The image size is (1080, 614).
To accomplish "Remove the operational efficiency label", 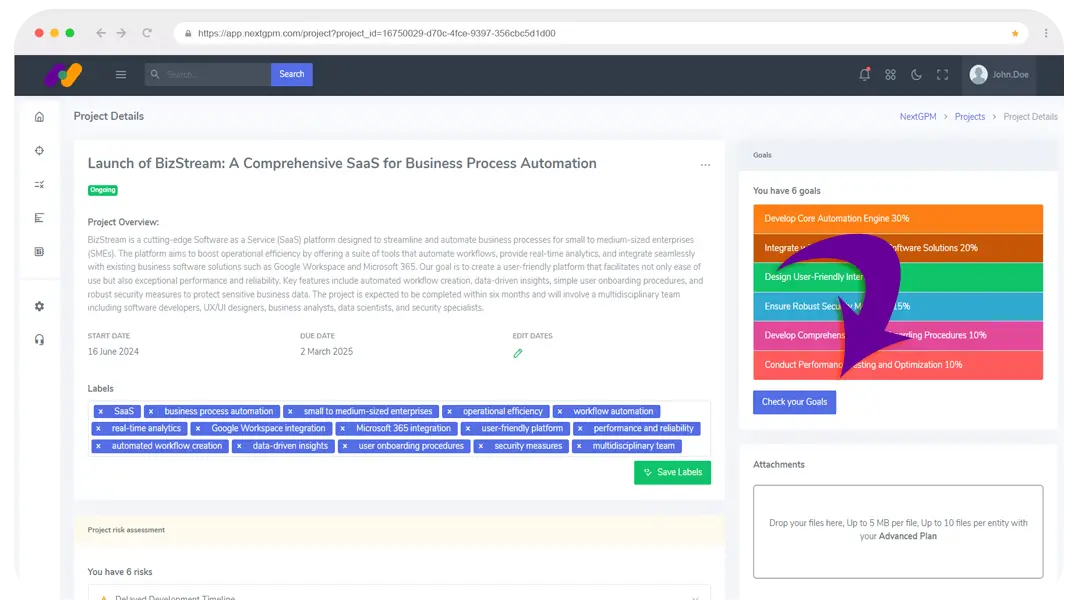I will (449, 411).
